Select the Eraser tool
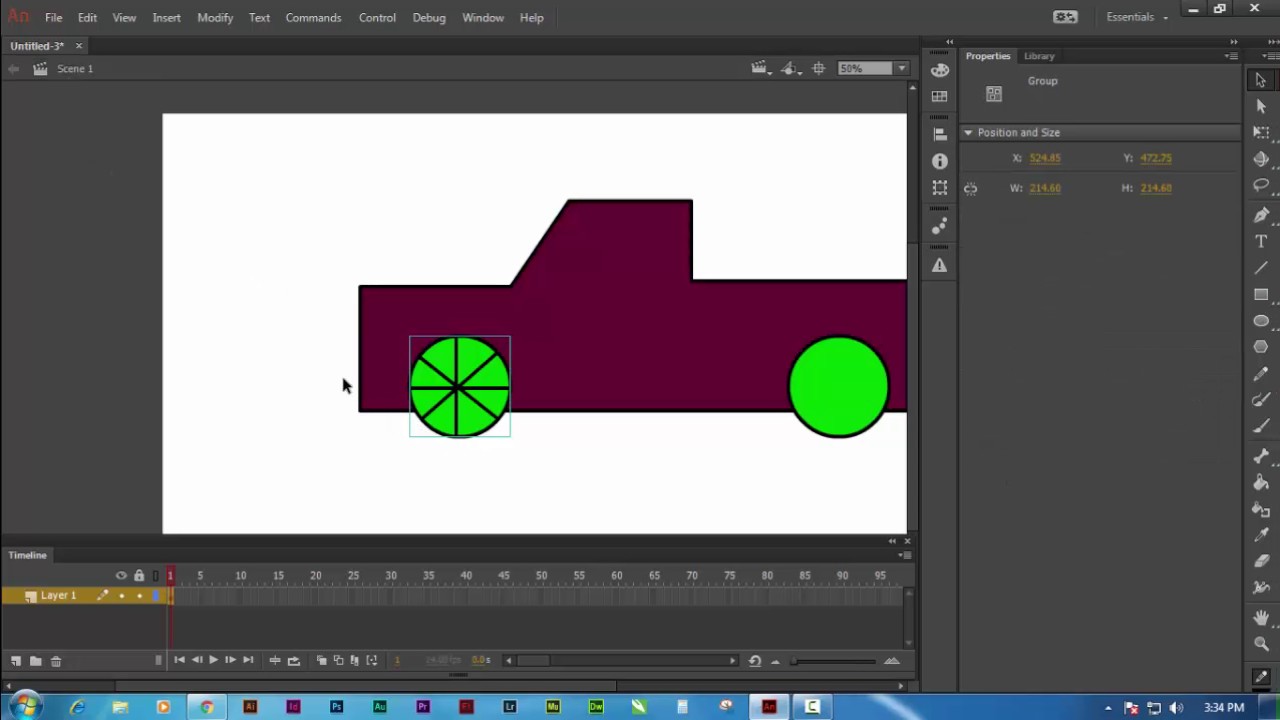Viewport: 1280px width, 720px height. click(x=1261, y=562)
